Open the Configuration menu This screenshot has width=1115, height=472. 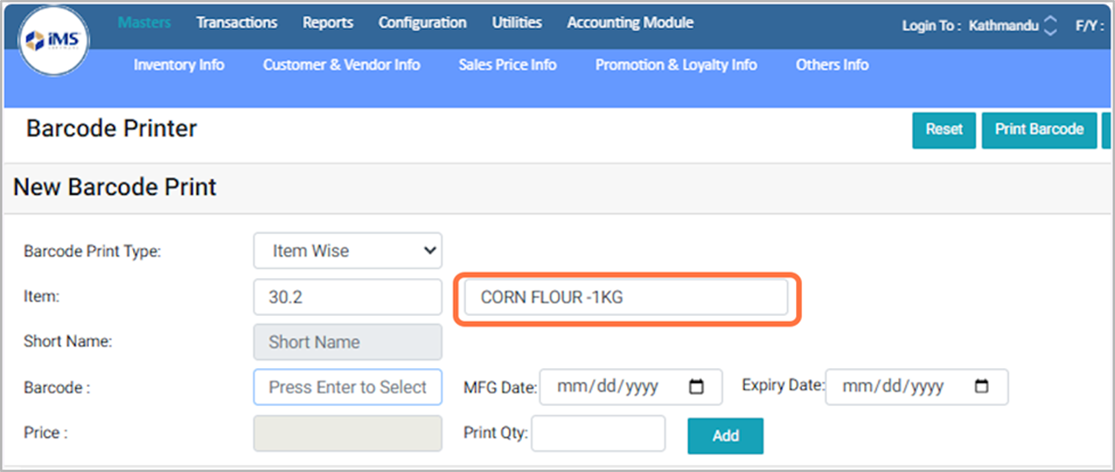click(x=422, y=23)
